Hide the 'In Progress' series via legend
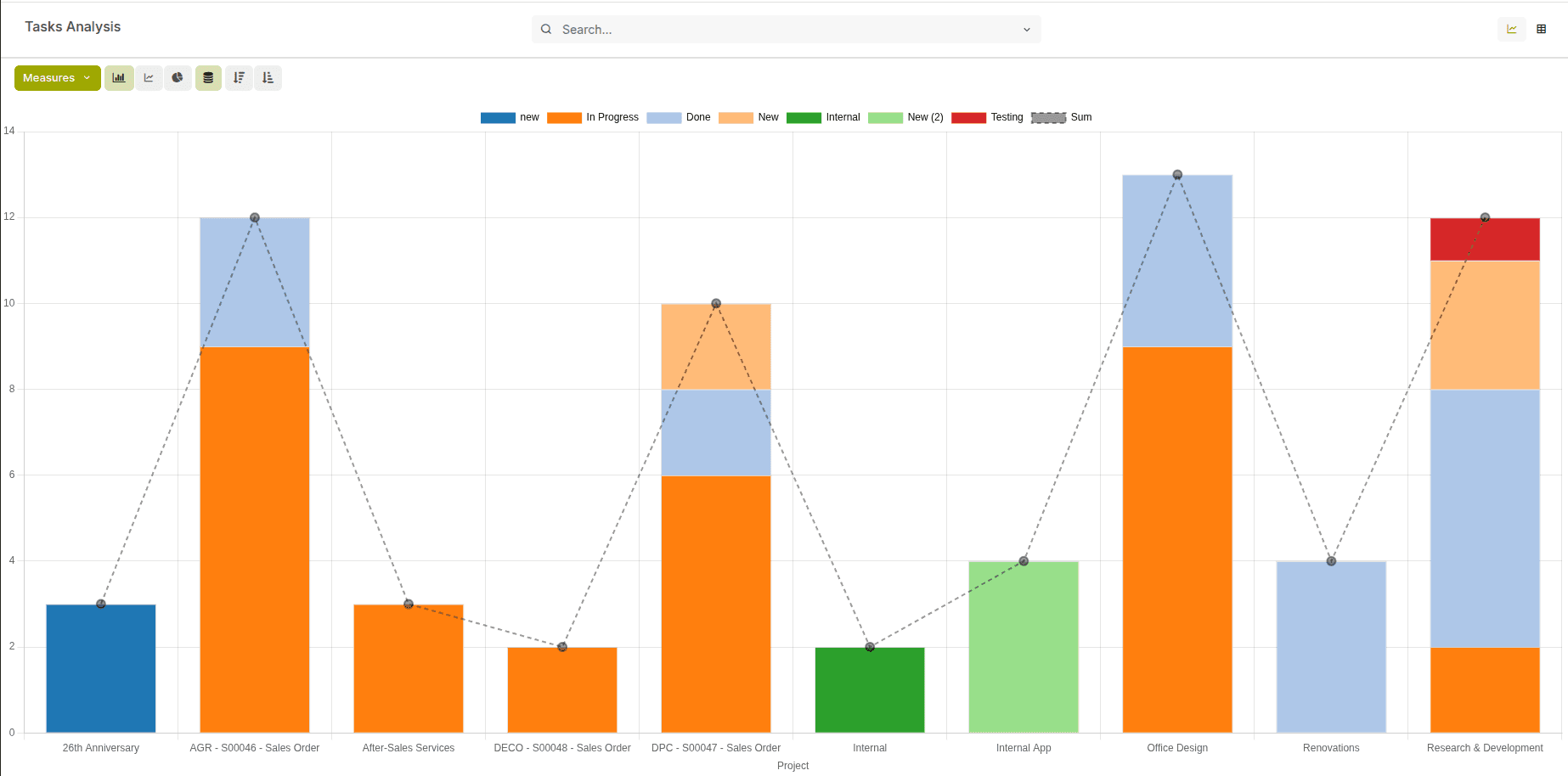The width and height of the screenshot is (1568, 776). pos(612,117)
